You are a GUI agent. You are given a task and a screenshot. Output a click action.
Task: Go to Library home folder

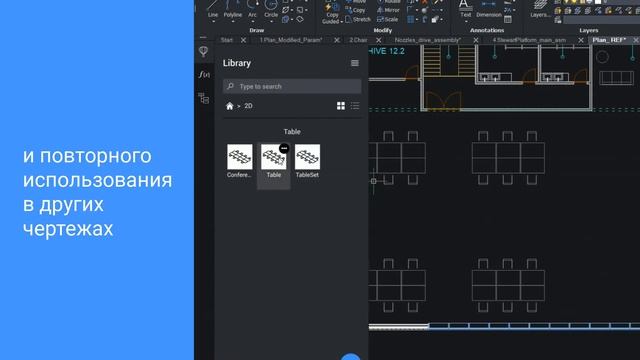click(229, 106)
